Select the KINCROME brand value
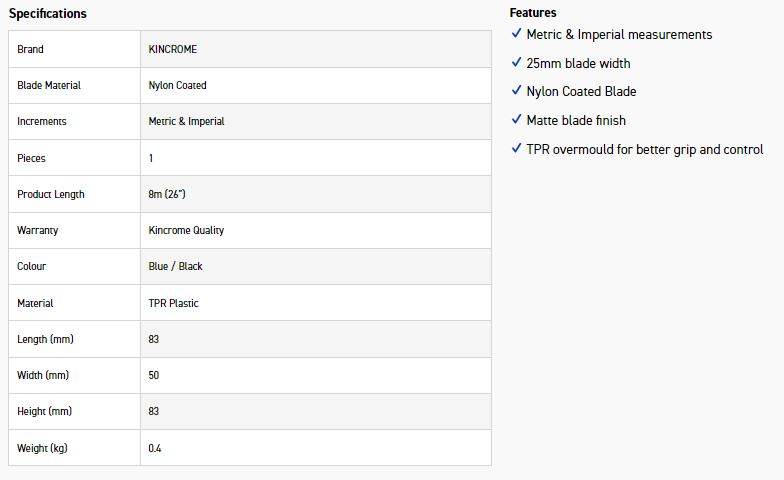784x480 pixels. [173, 49]
